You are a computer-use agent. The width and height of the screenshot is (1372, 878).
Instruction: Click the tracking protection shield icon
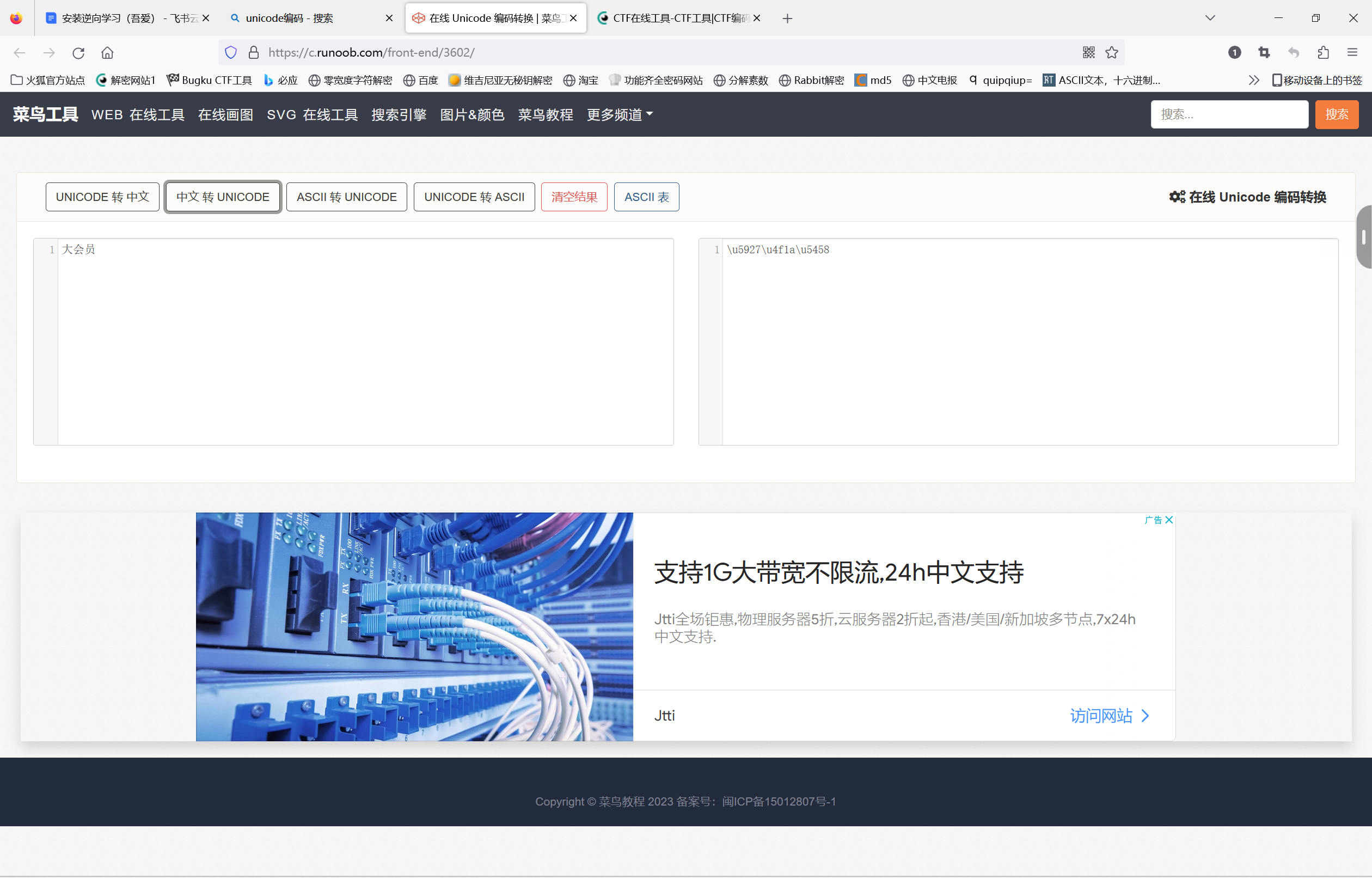tap(231, 52)
